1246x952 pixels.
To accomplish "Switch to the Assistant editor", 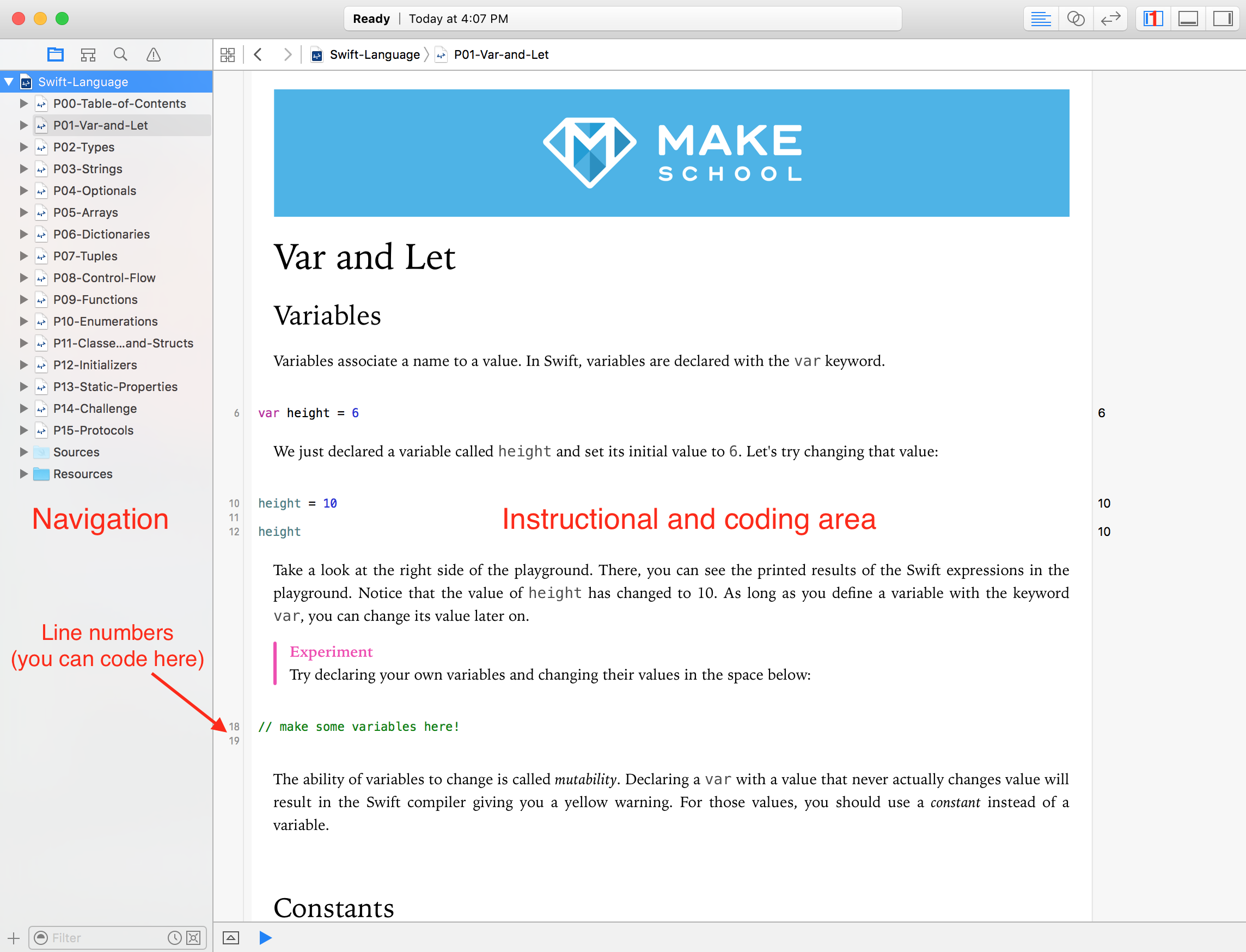I will point(1076,19).
